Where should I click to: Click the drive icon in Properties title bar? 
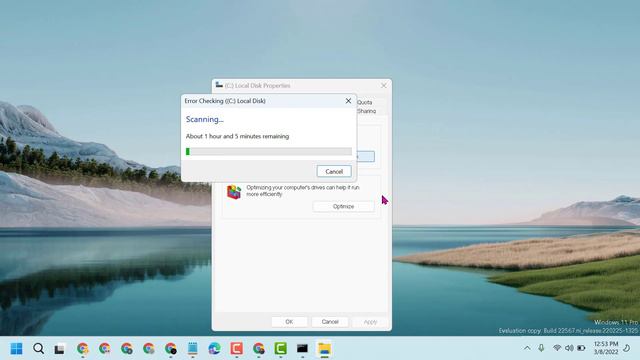219,85
